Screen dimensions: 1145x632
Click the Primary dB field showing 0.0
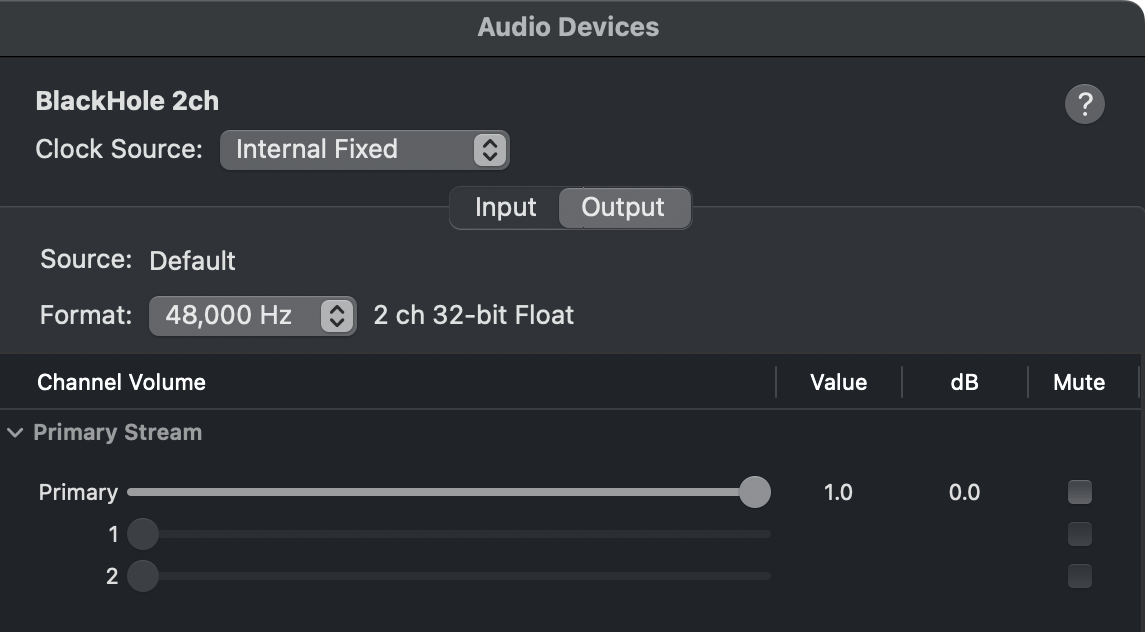[x=964, y=492]
